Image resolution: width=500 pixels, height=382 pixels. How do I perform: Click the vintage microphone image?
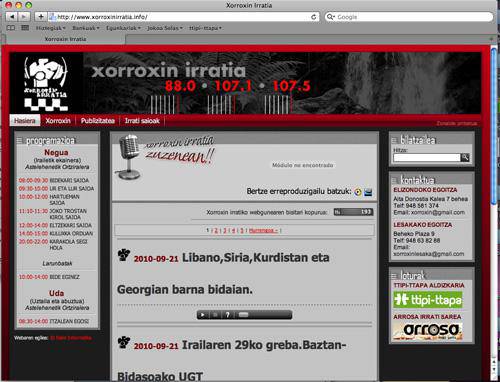(x=129, y=157)
